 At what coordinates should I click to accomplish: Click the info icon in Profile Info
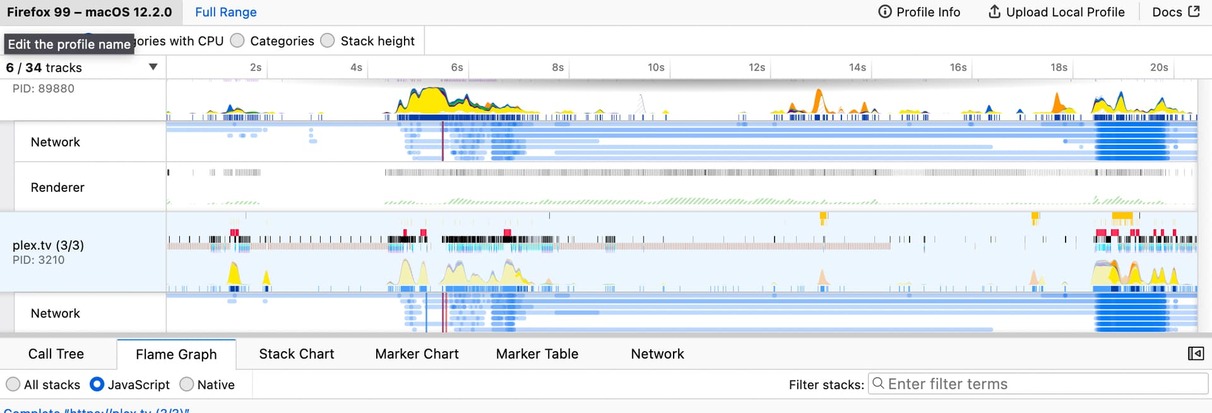pyautogui.click(x=884, y=12)
